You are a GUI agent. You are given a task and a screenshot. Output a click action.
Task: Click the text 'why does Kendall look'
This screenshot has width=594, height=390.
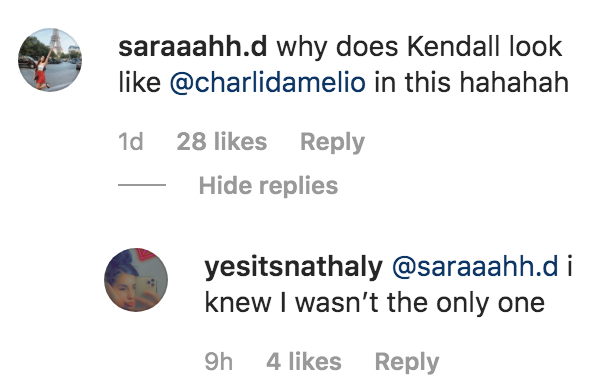point(419,47)
